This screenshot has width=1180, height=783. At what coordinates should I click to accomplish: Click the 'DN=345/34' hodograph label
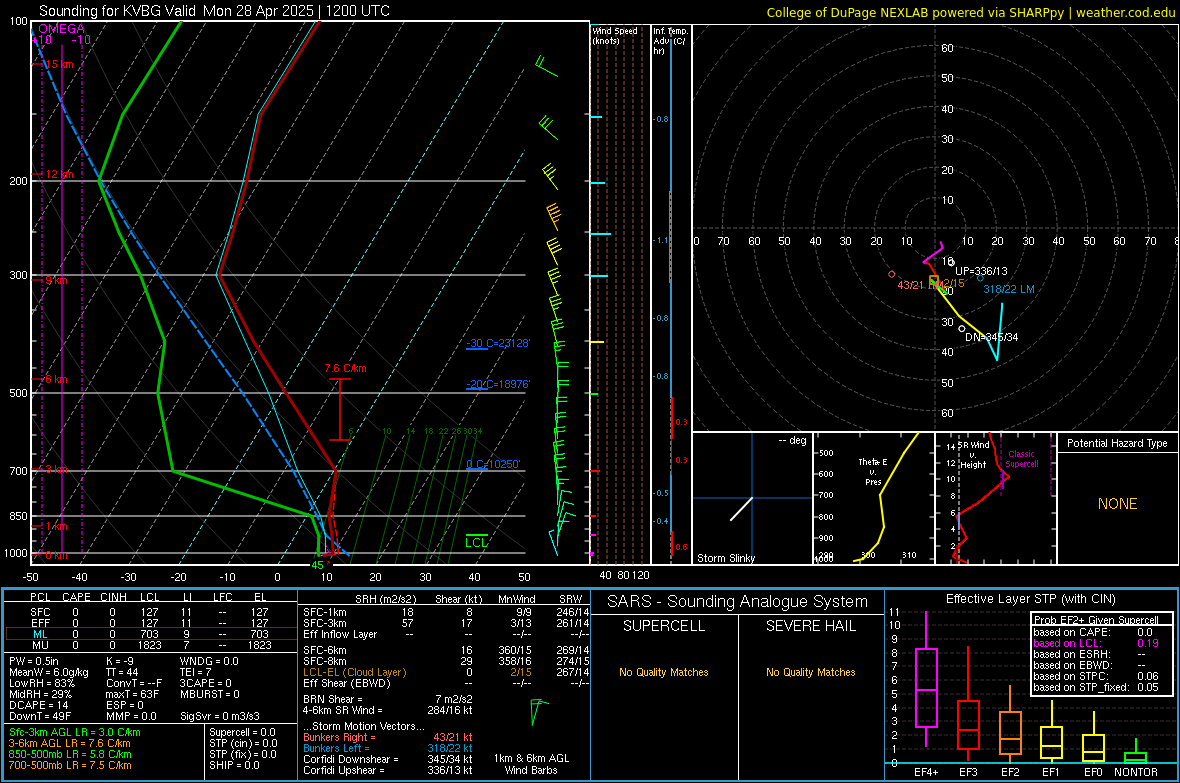[x=991, y=337]
